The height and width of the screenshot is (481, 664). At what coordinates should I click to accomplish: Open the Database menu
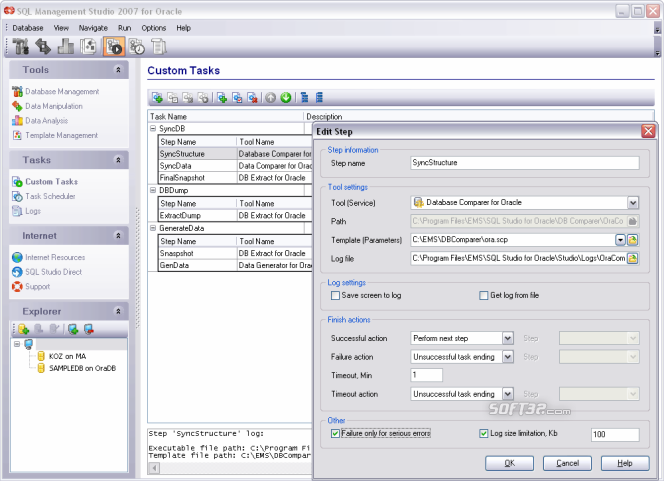[x=28, y=28]
